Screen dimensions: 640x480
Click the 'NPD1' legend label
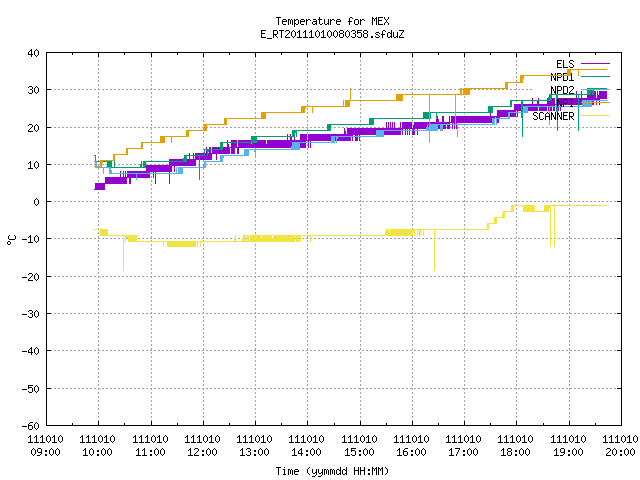tap(562, 77)
